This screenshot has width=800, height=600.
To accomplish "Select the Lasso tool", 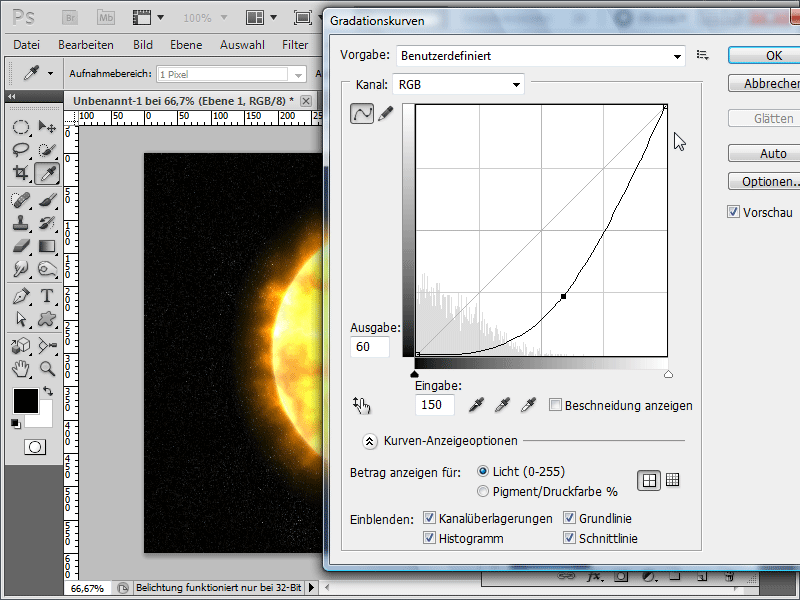I will 20,150.
